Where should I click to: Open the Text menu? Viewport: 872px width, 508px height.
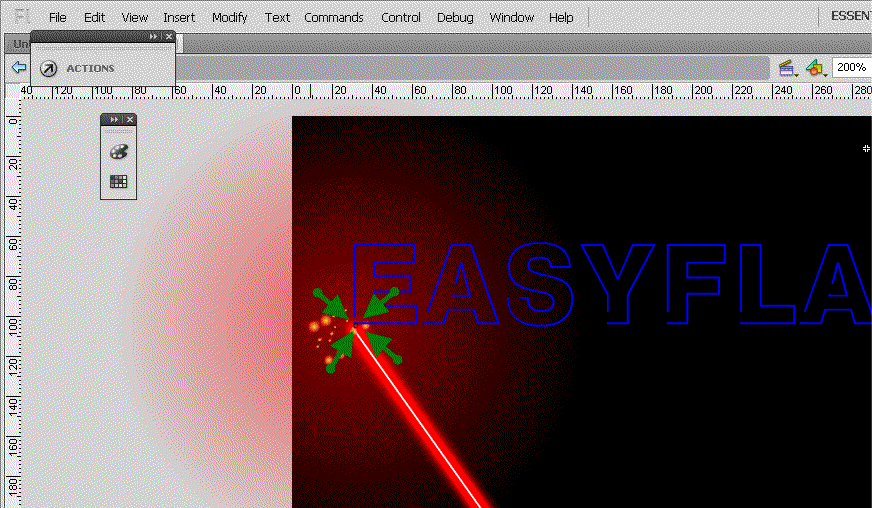(277, 17)
